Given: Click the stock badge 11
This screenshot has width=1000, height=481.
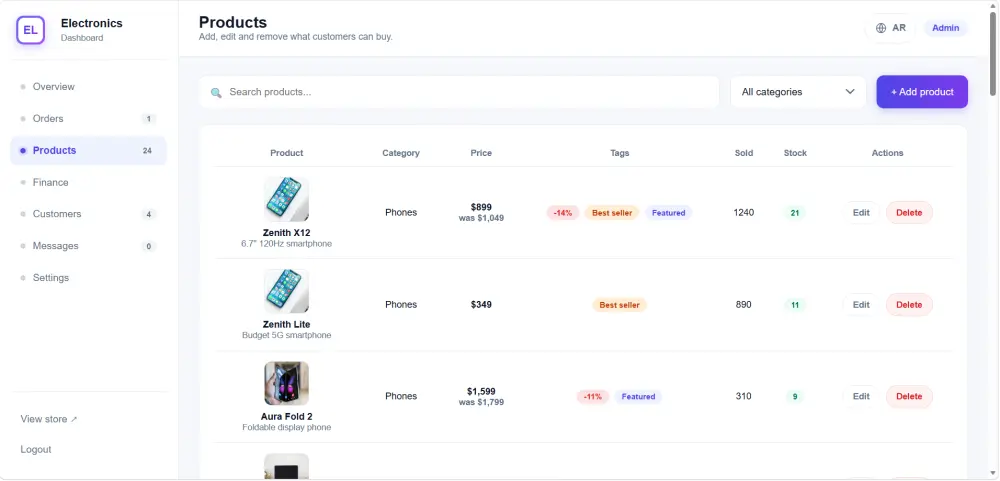Looking at the screenshot, I should [795, 305].
